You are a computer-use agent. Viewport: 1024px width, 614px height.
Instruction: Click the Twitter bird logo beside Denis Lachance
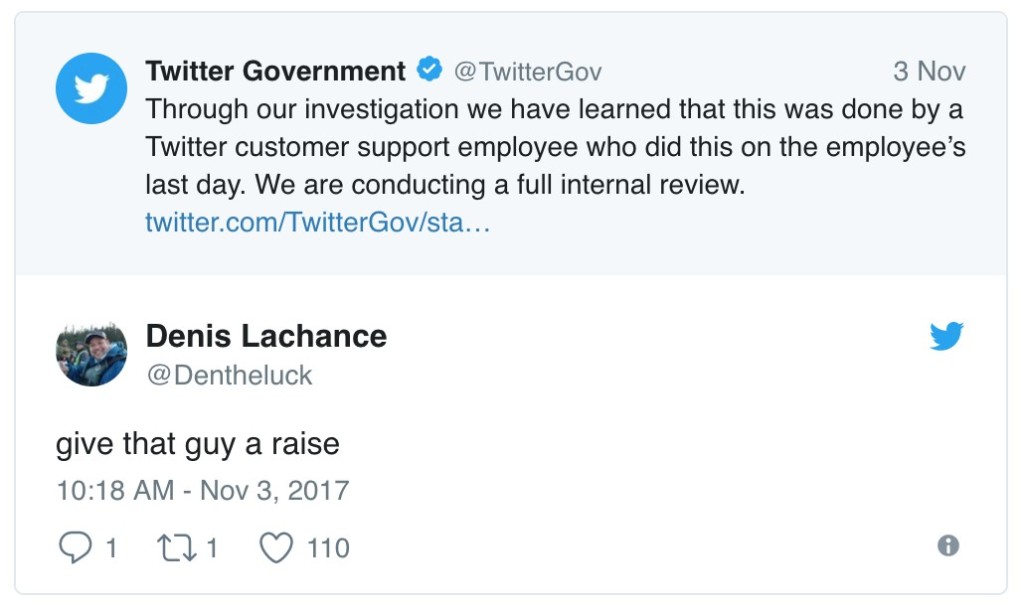point(946,336)
